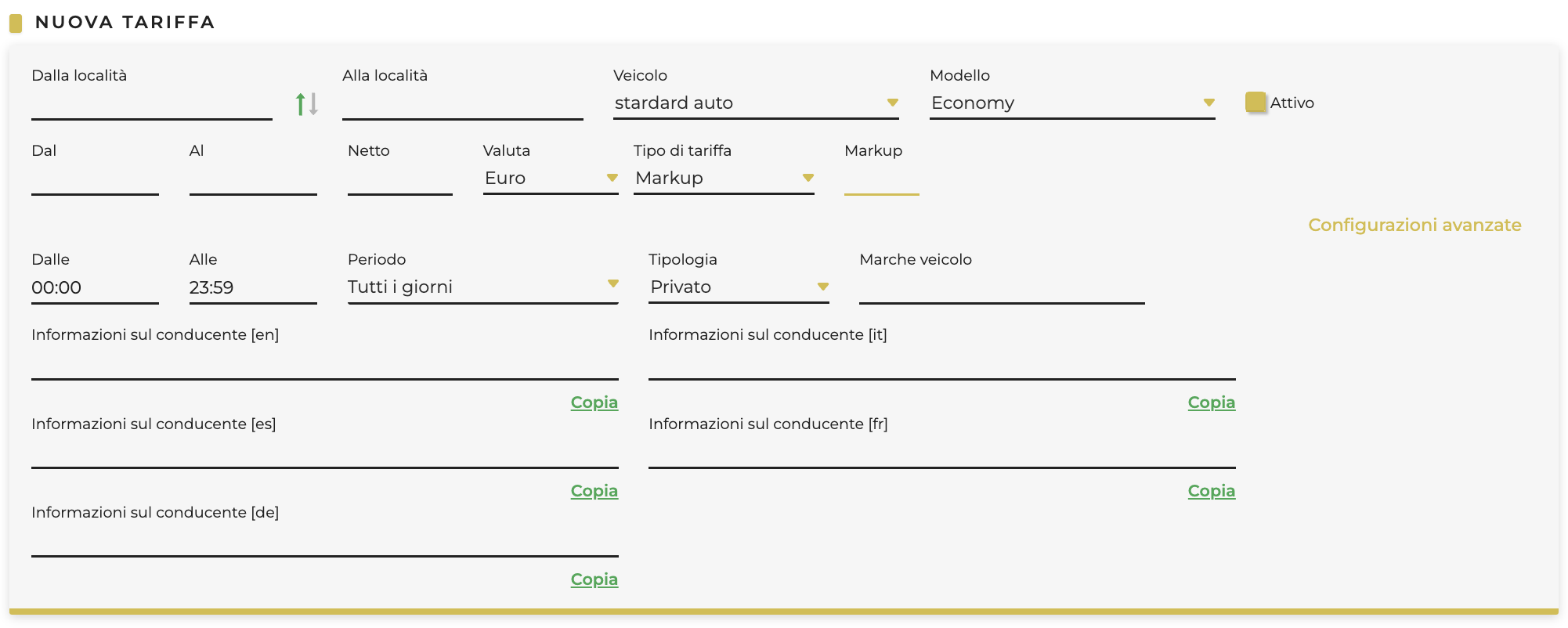
Task: Focus the Markup value input field
Action: (881, 180)
